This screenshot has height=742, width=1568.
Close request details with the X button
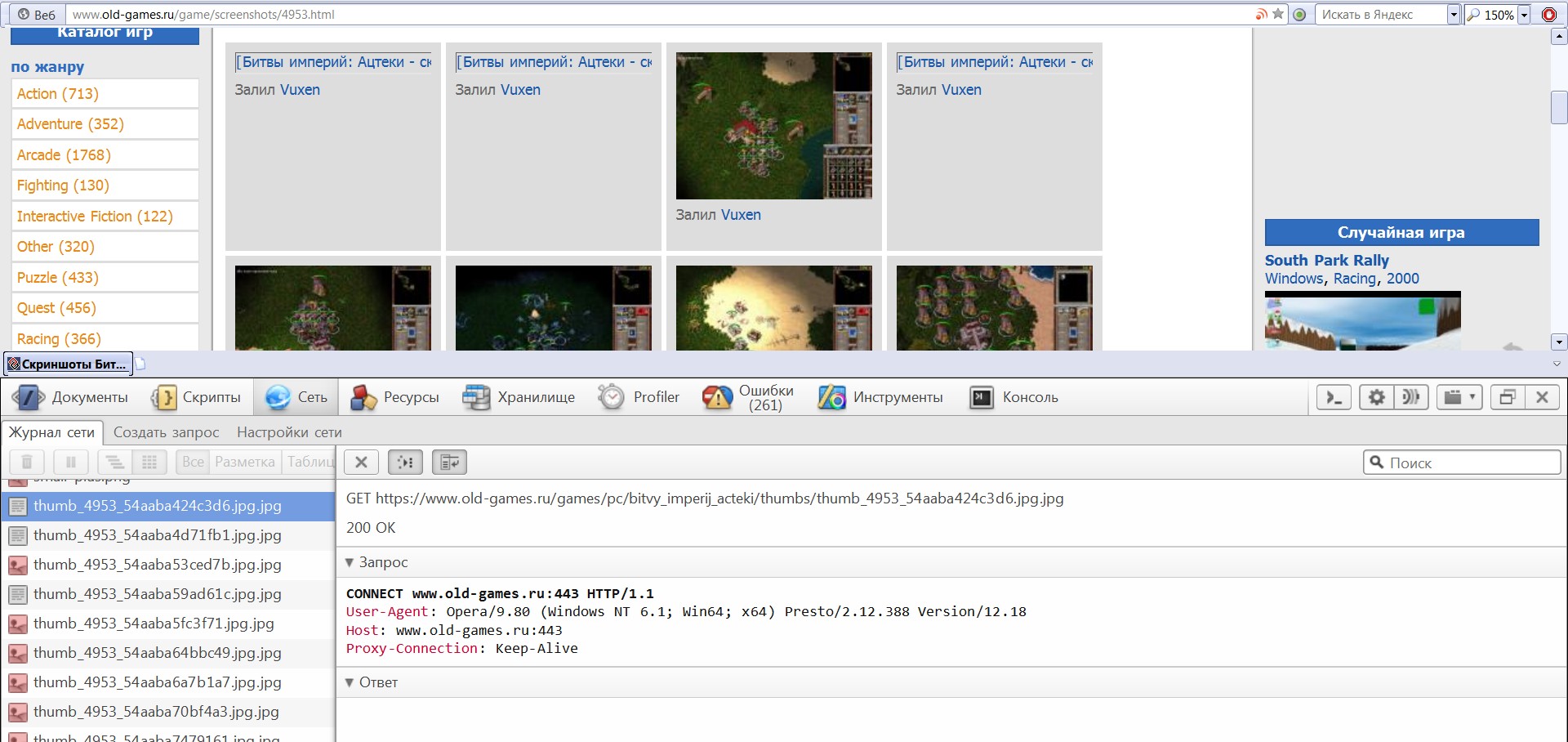pyautogui.click(x=362, y=463)
